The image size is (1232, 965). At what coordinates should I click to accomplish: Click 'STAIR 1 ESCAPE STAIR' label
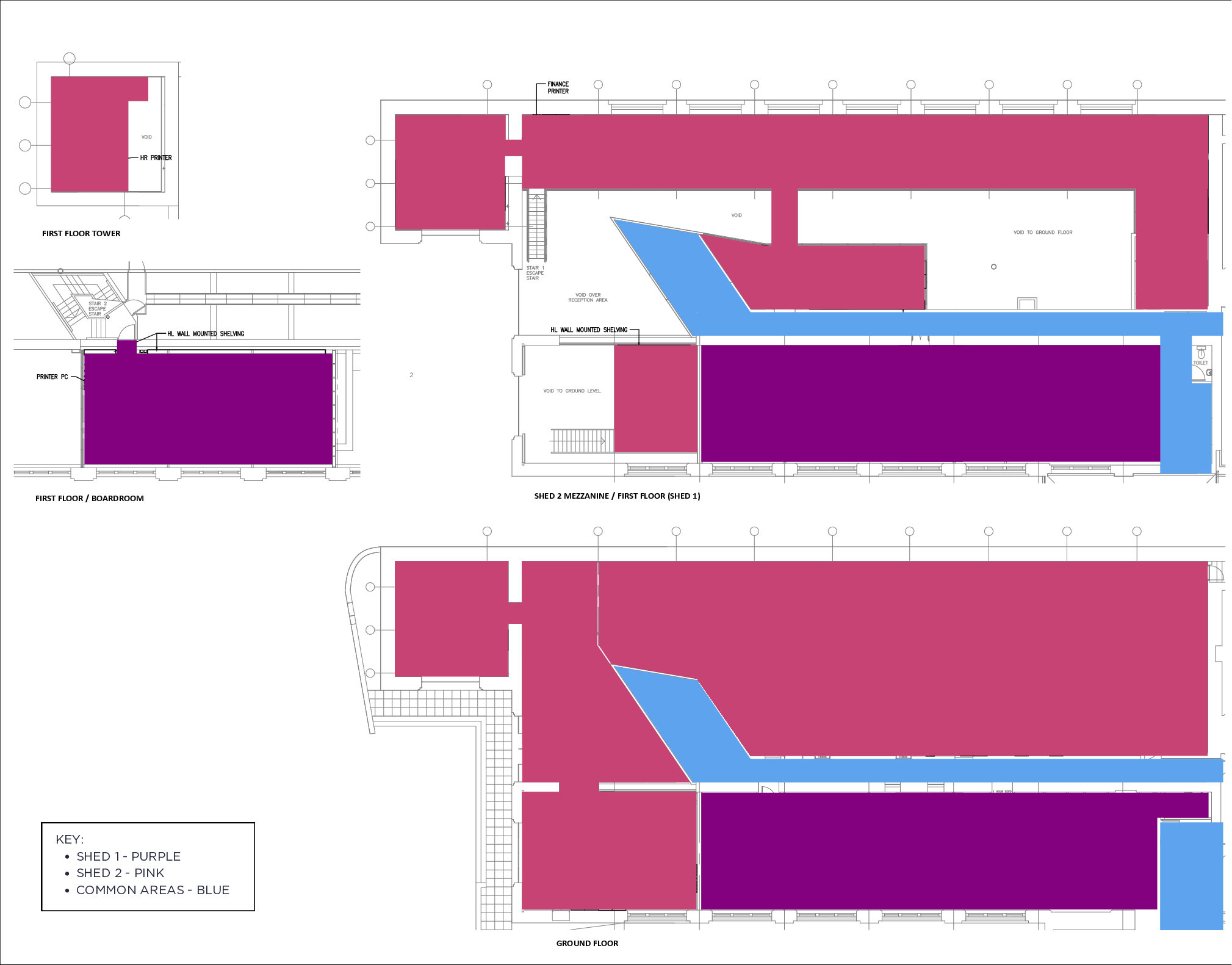pos(535,273)
